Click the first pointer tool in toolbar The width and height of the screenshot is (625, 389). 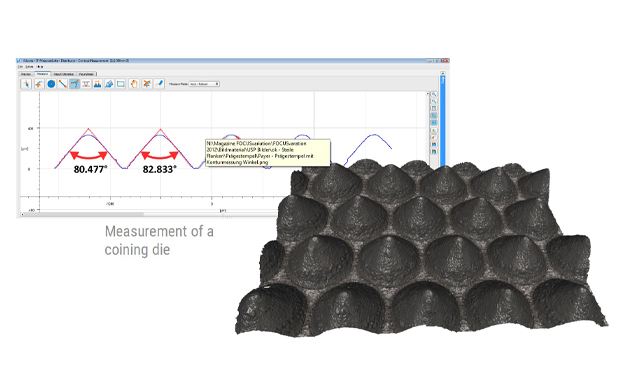point(26,84)
